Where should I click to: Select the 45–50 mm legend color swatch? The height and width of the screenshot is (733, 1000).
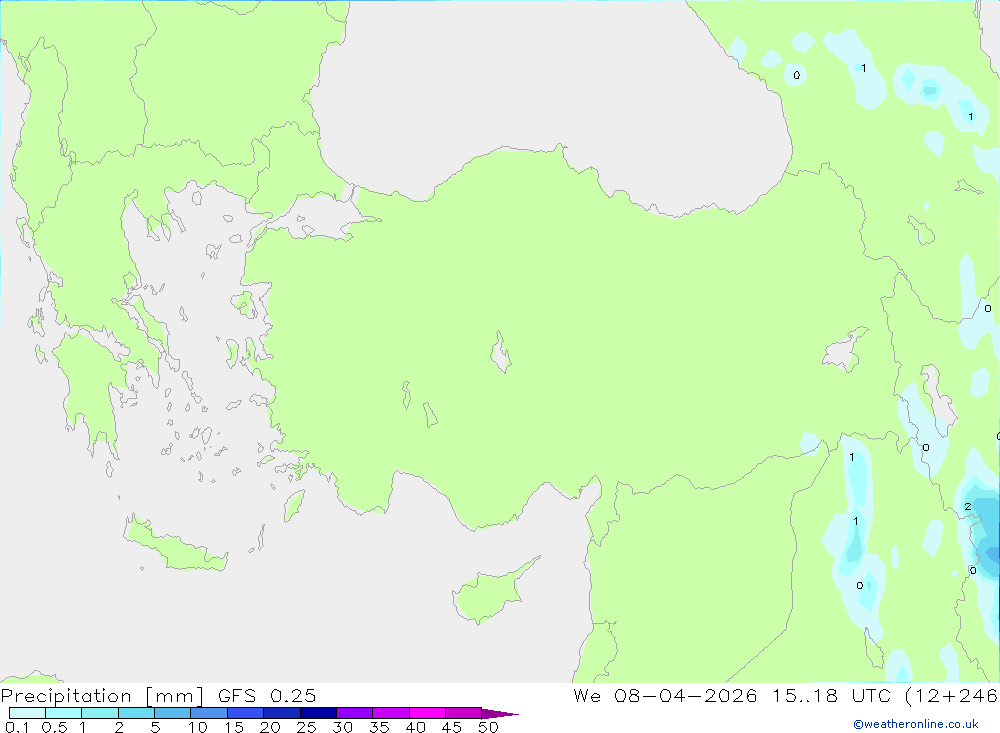pos(464,713)
